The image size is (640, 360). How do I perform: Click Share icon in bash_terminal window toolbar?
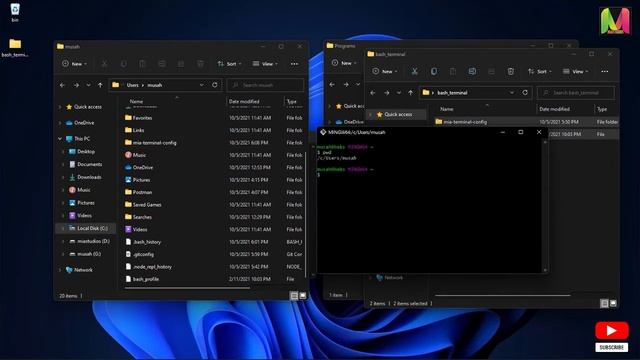[491, 71]
